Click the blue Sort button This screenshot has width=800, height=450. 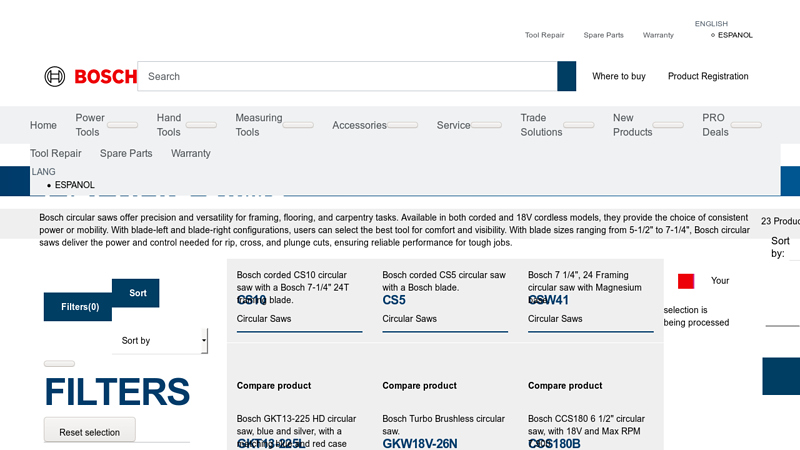[137, 293]
